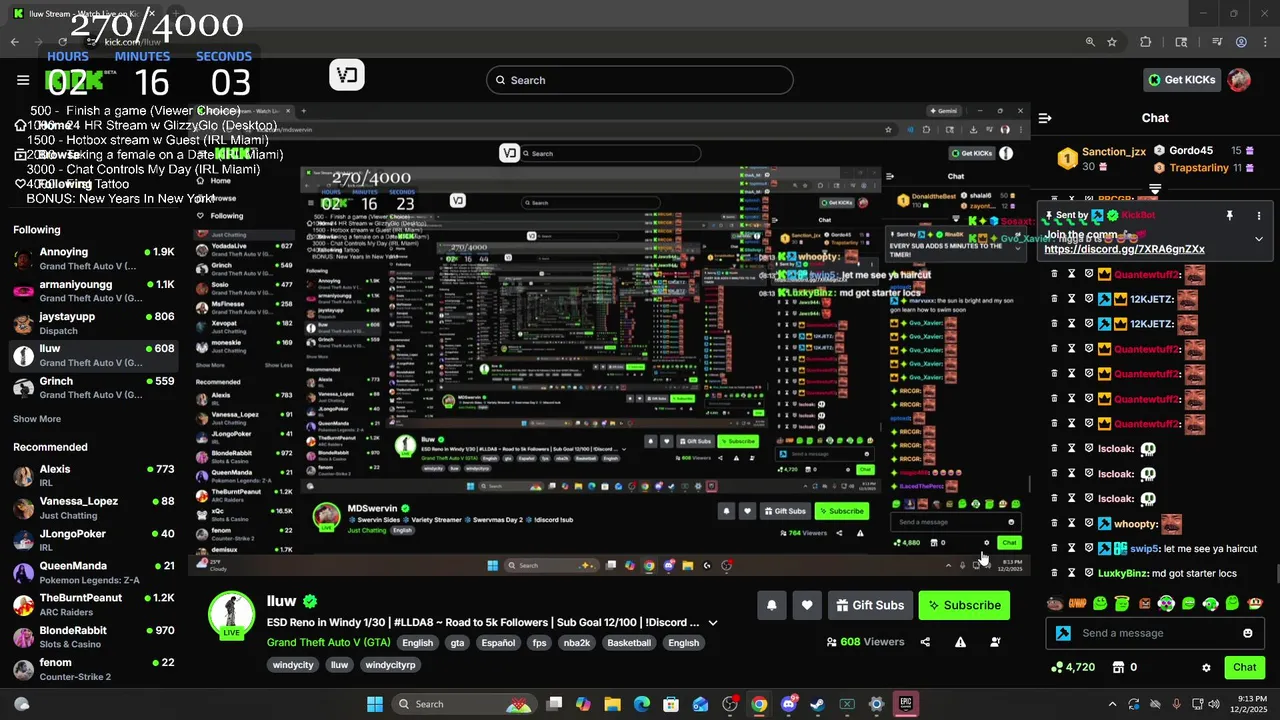Open Epic Games Launcher from taskbar
1280x720 pixels.
point(905,704)
